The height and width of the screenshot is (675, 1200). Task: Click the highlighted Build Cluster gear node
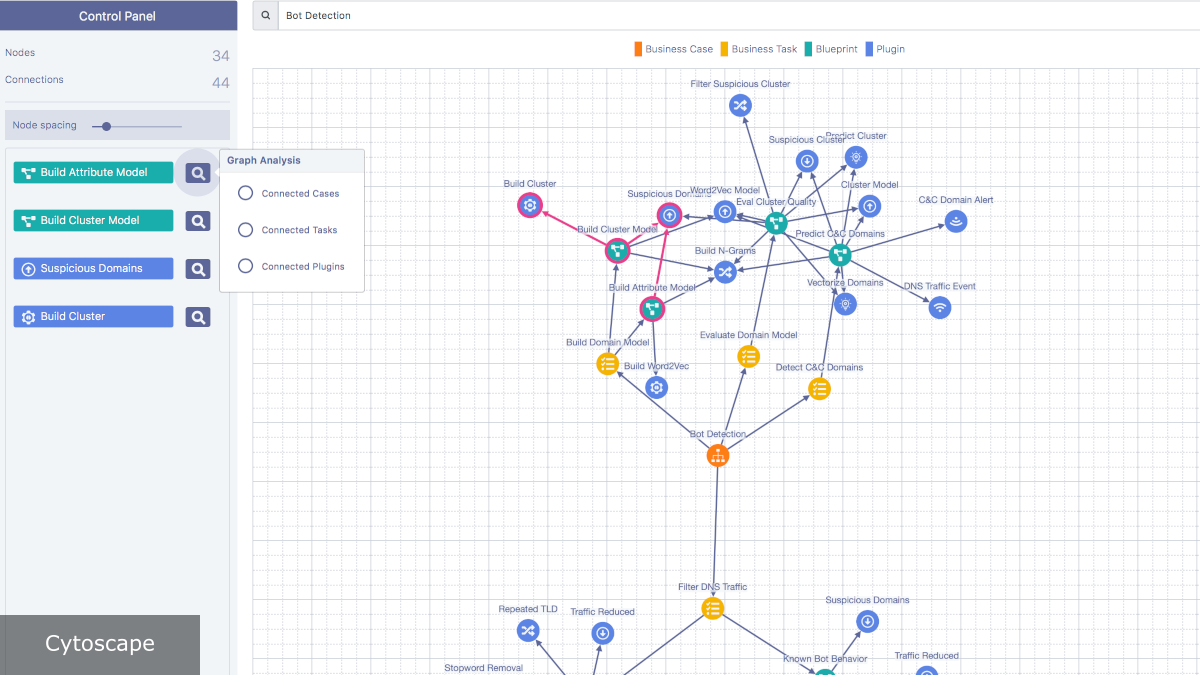tap(530, 206)
